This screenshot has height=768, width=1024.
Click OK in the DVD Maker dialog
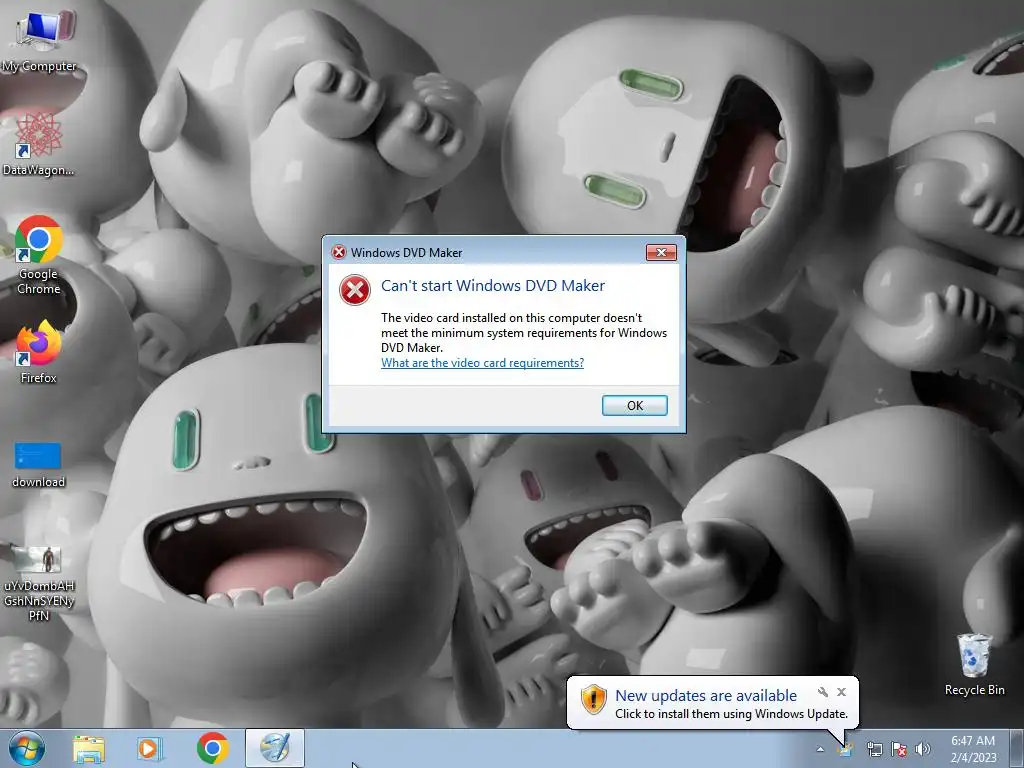[x=634, y=406]
